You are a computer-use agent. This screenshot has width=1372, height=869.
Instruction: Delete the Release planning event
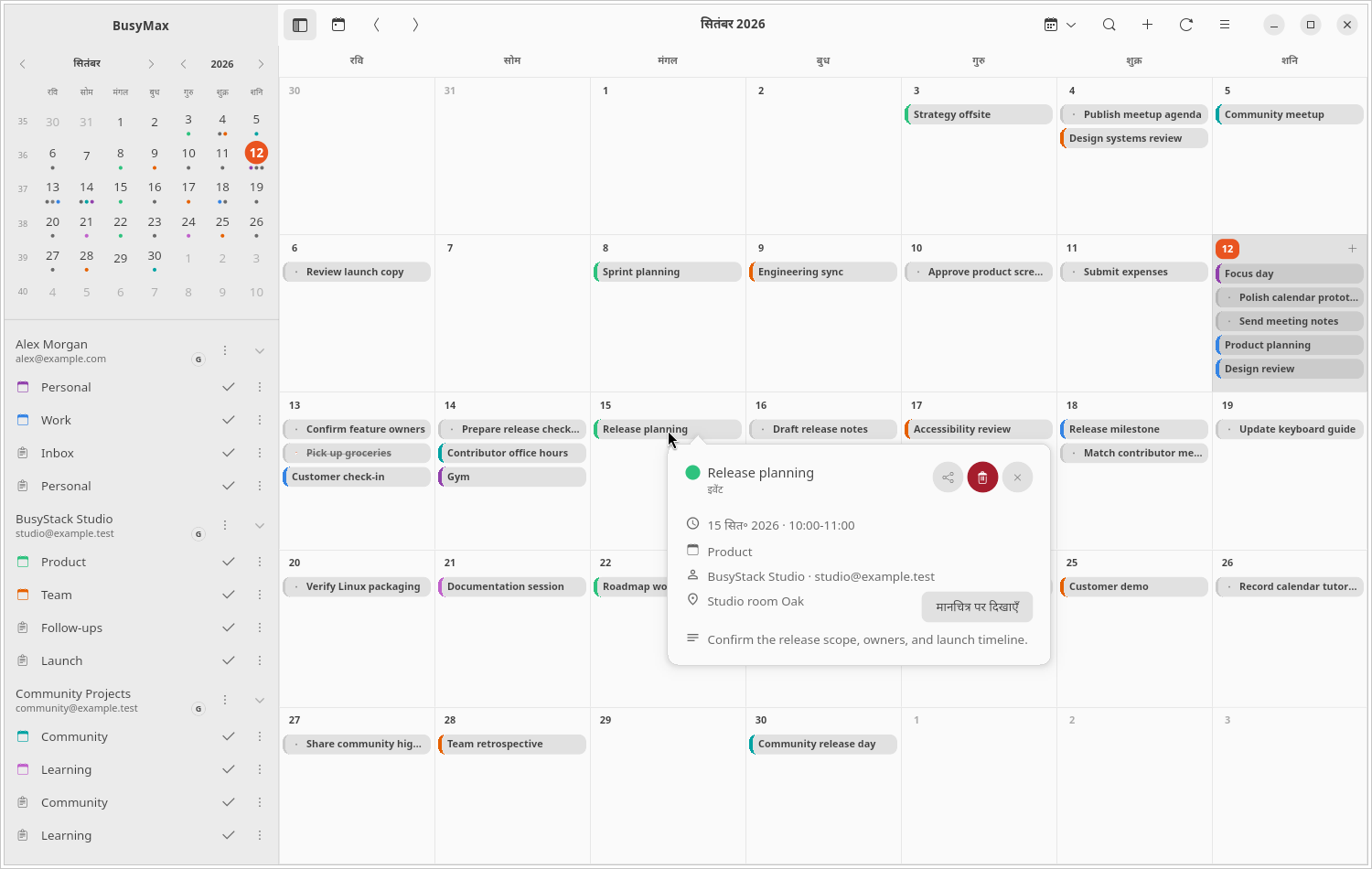point(982,477)
